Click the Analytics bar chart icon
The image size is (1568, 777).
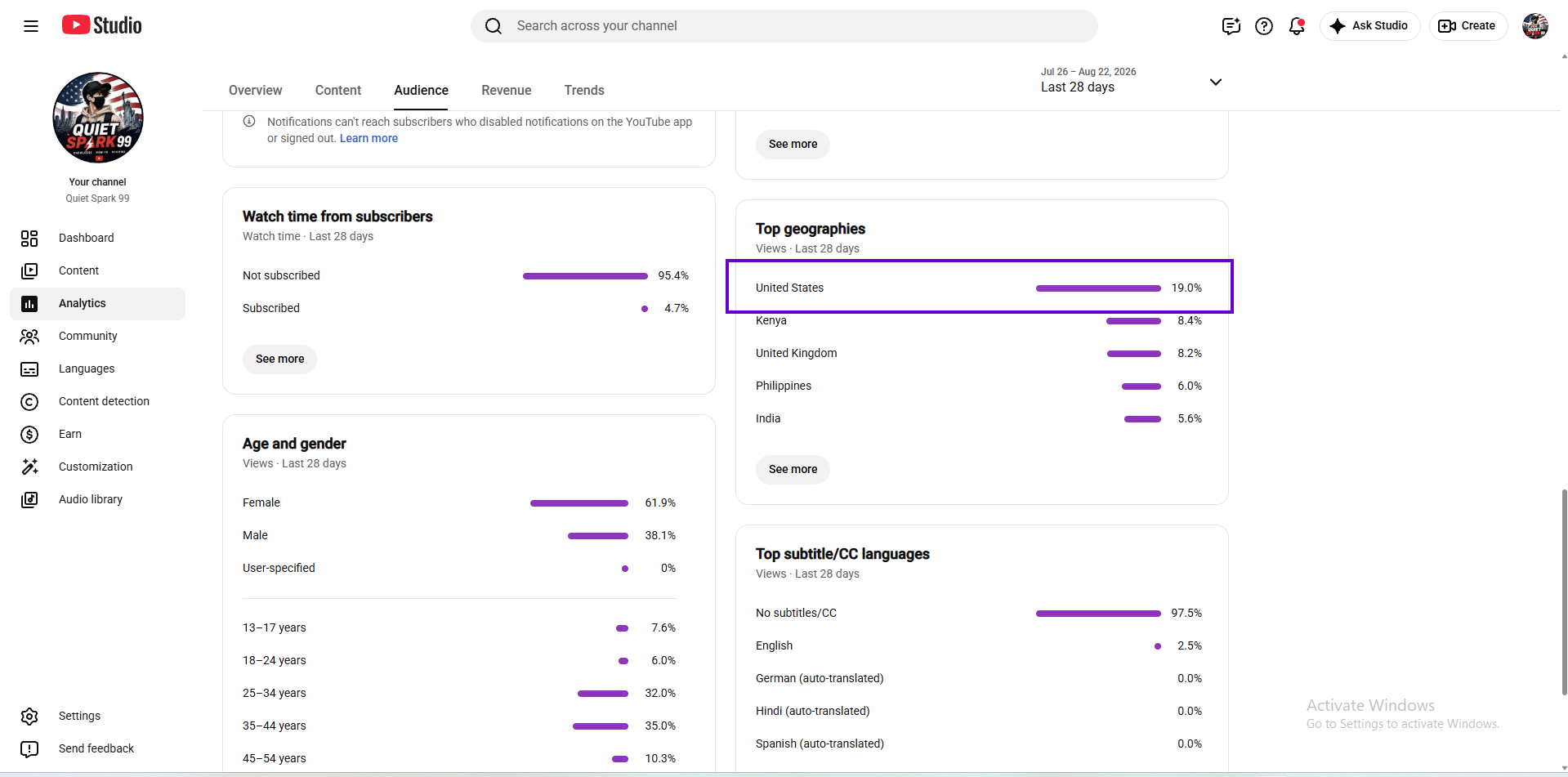pos(29,303)
